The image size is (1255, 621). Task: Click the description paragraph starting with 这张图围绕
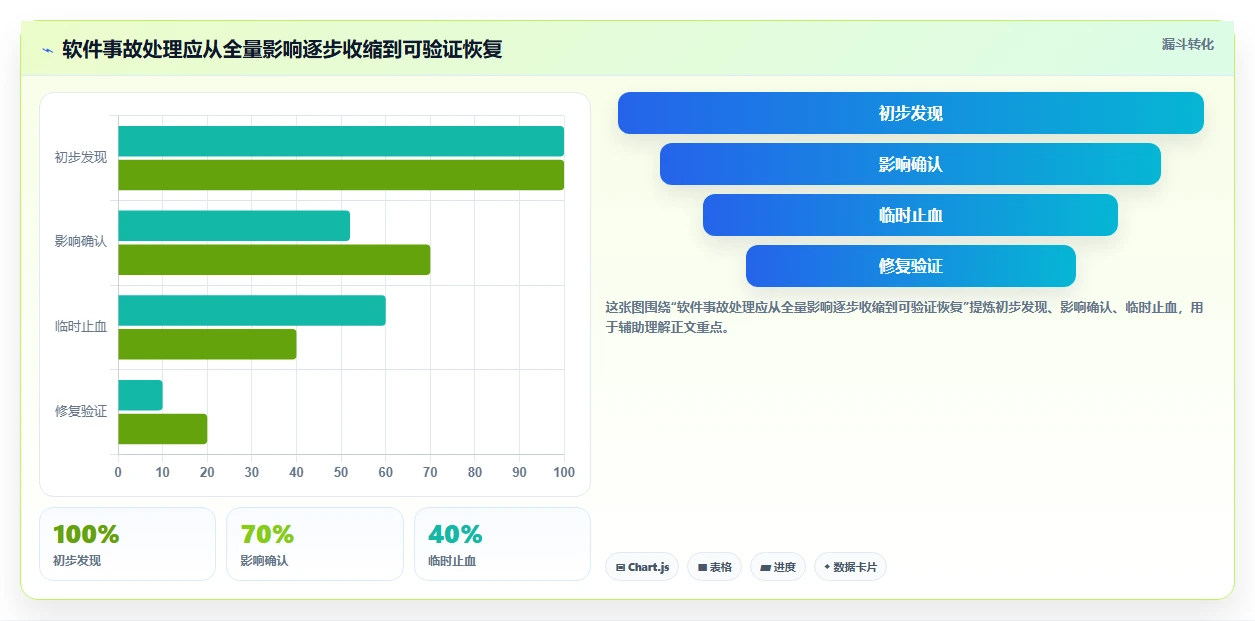(x=905, y=317)
